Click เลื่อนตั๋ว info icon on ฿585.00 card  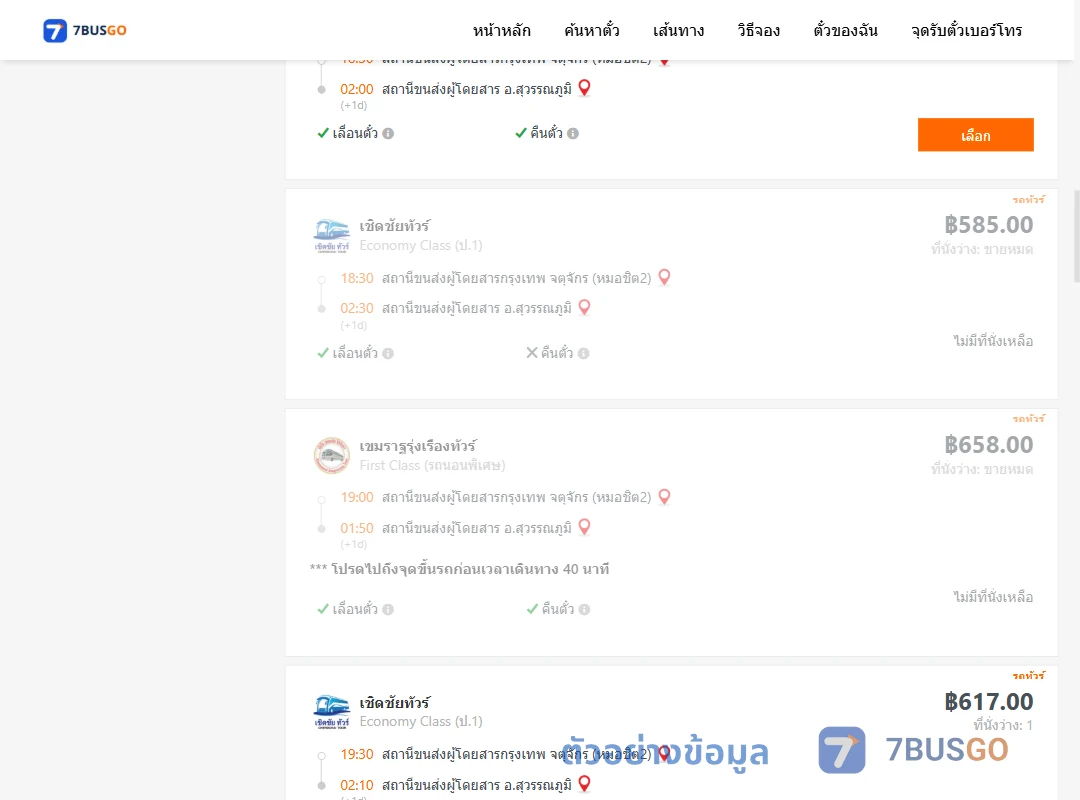pos(388,353)
